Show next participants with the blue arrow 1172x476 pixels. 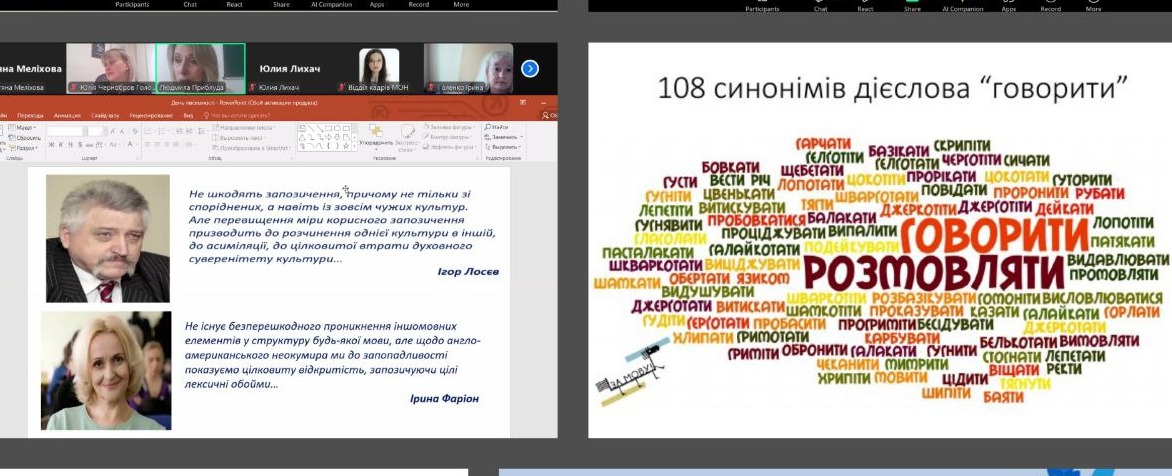tap(530, 69)
